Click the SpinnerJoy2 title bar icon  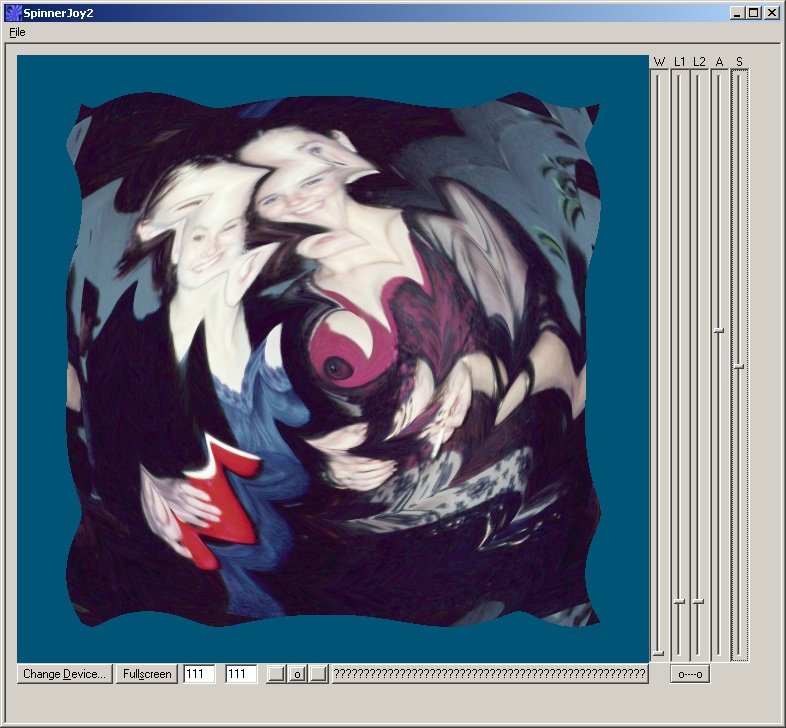pos(13,13)
